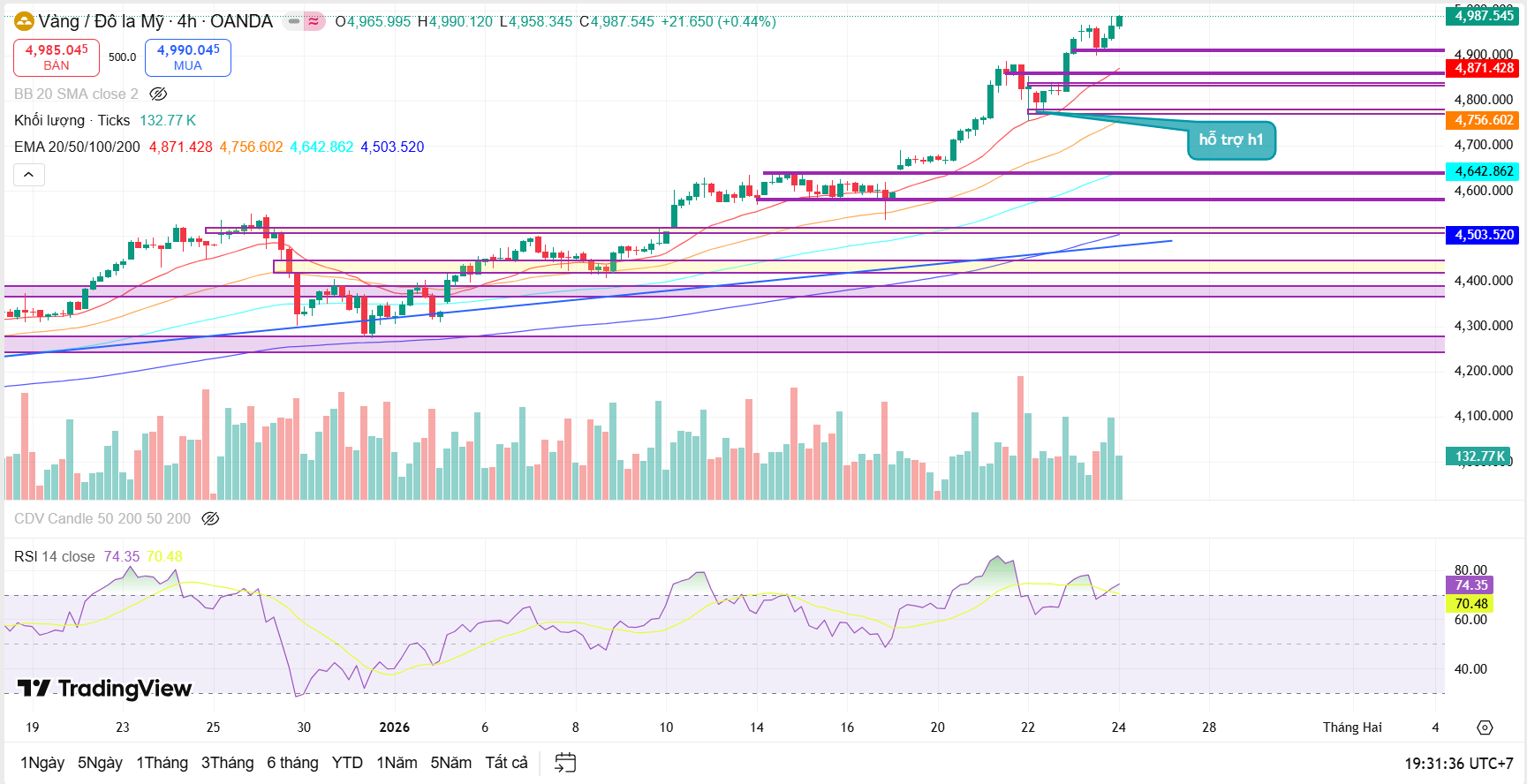Open the go-to-date calendar icon
This screenshot has height=784, width=1527.
(x=565, y=763)
